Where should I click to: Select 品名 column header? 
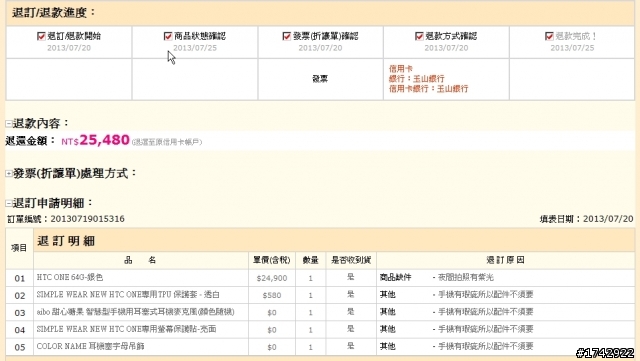[140, 260]
